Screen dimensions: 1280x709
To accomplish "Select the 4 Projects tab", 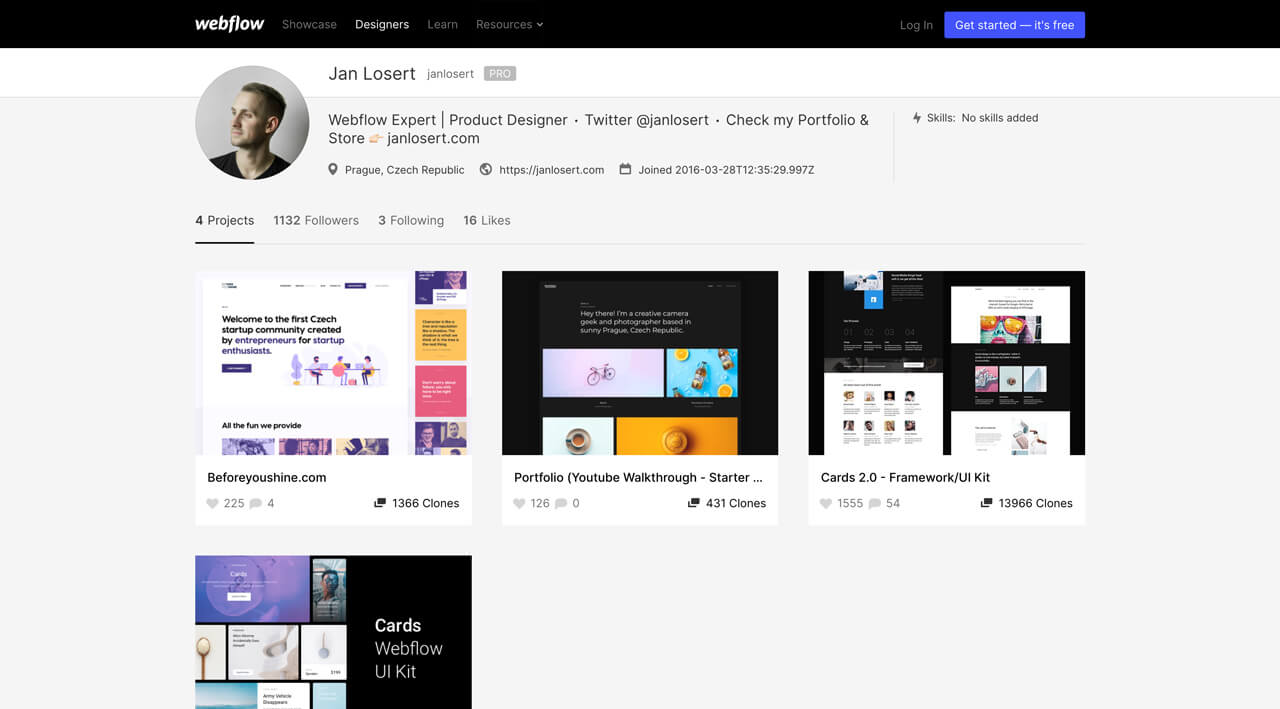I will coord(225,220).
